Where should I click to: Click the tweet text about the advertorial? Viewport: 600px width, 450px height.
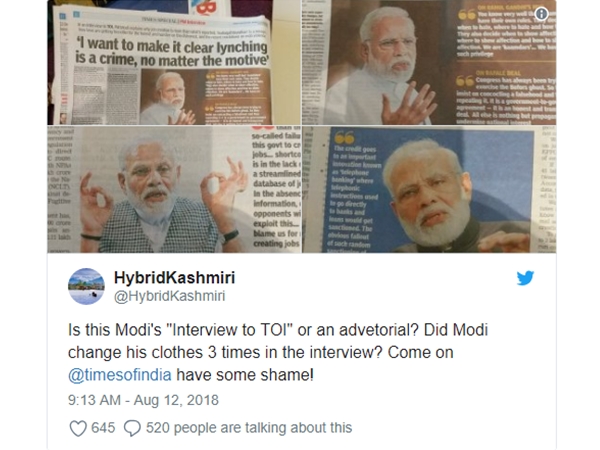click(x=278, y=352)
